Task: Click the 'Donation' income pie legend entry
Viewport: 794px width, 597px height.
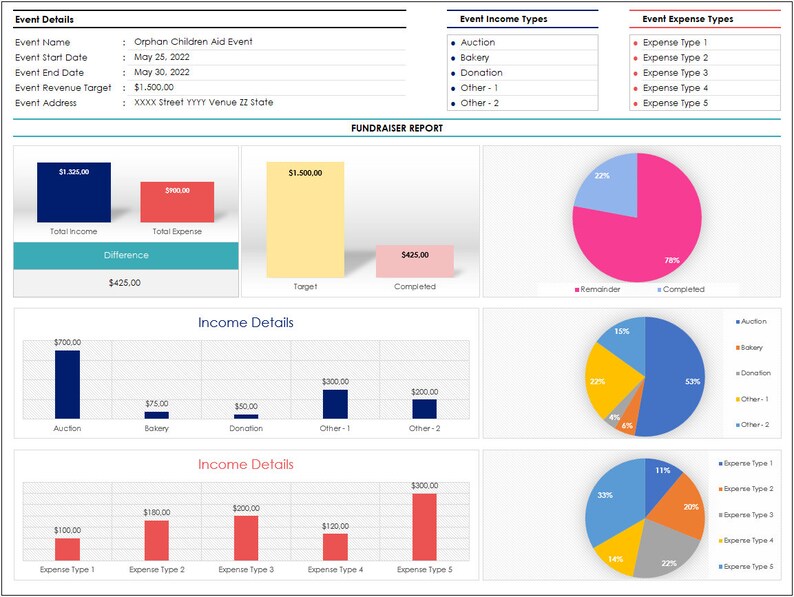Action: [753, 373]
